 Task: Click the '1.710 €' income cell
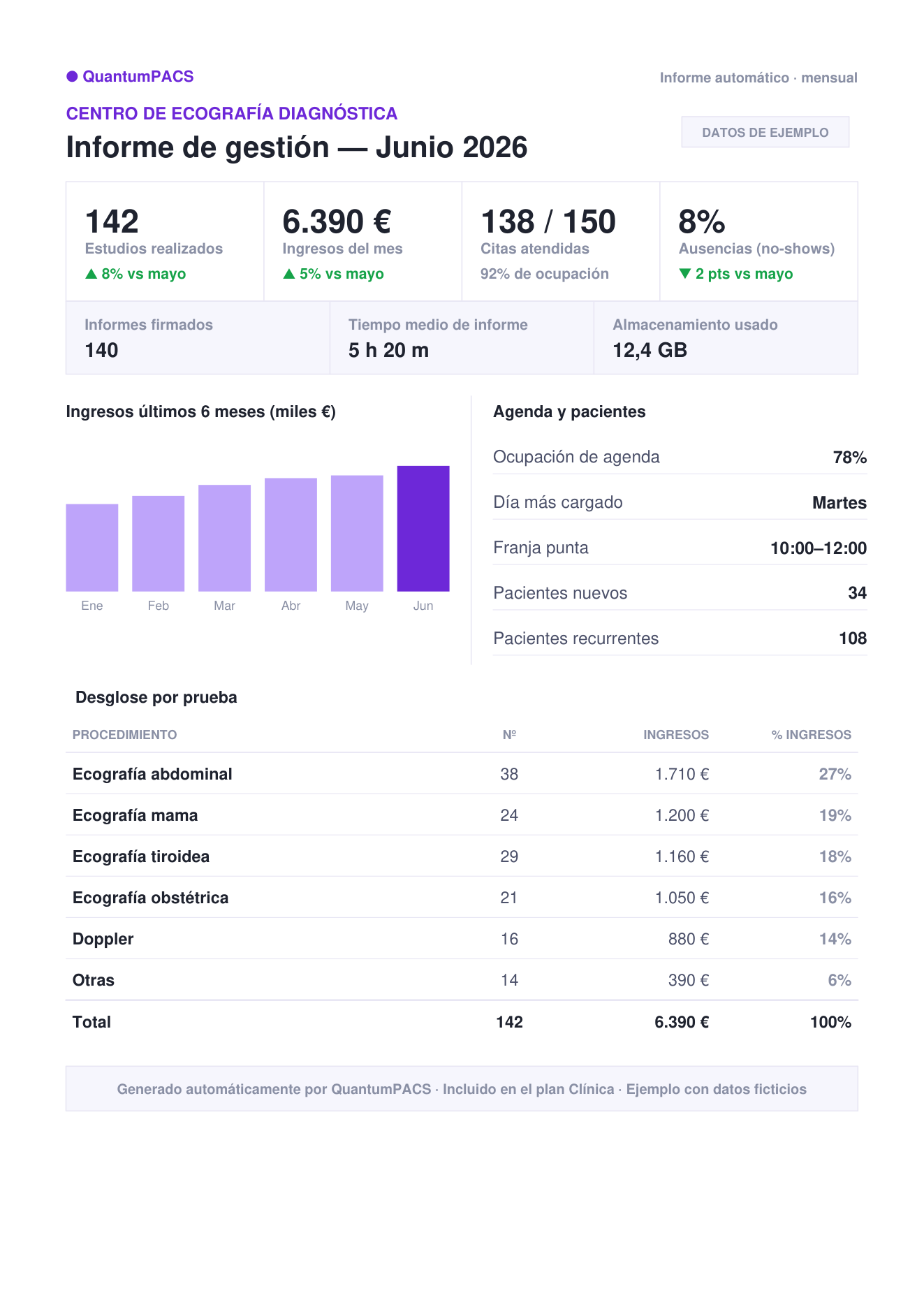click(682, 774)
